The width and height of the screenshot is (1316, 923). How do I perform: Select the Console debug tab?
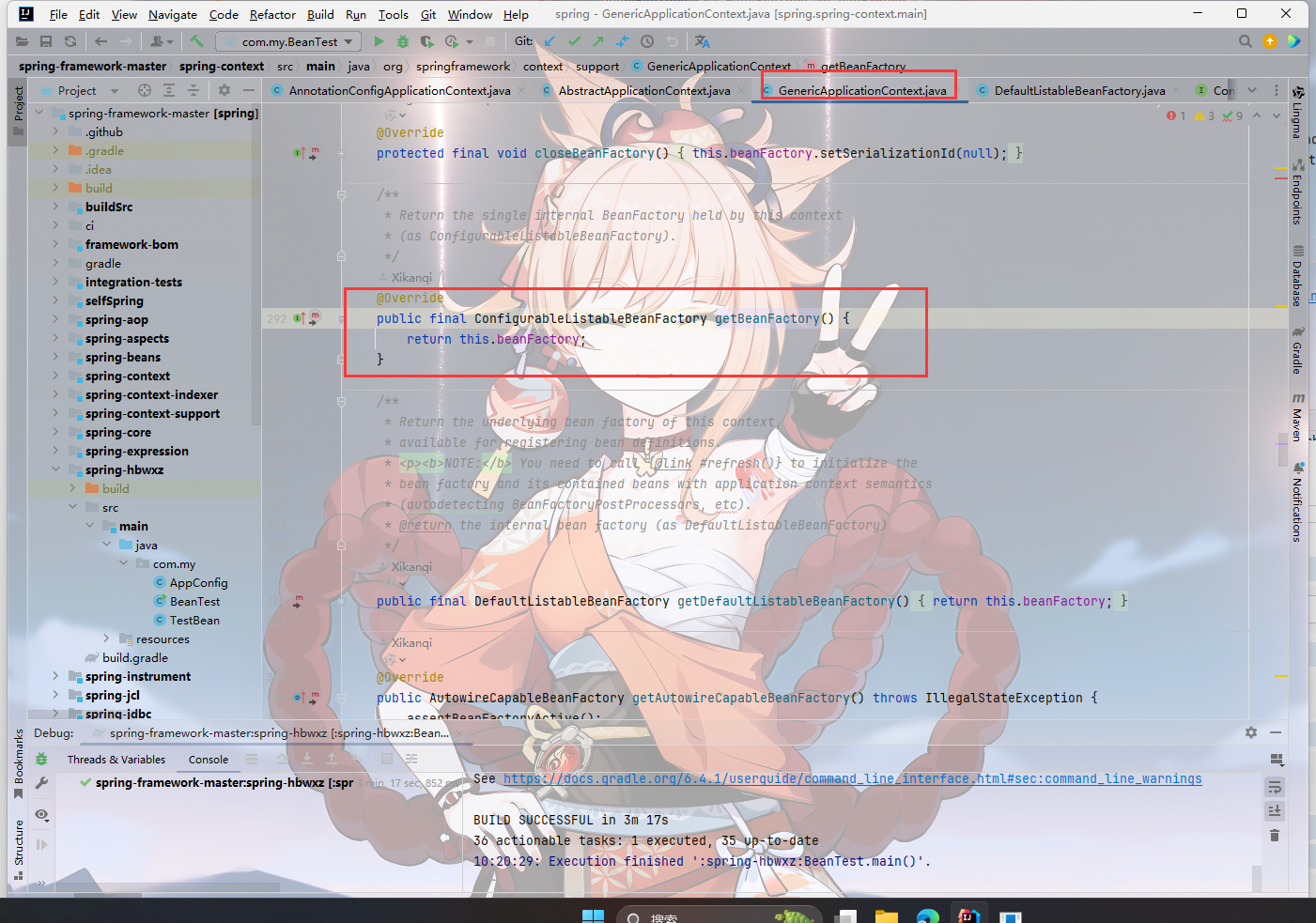click(209, 760)
